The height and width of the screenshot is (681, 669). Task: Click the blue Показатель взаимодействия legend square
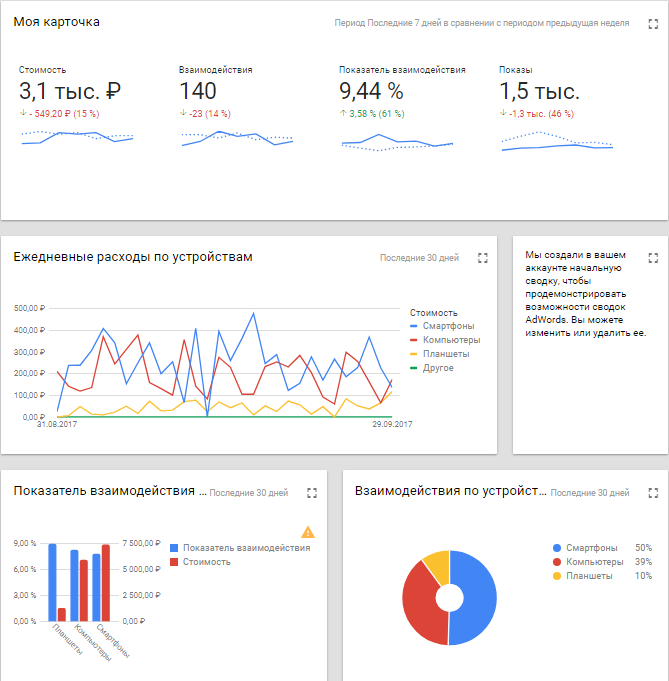point(174,548)
